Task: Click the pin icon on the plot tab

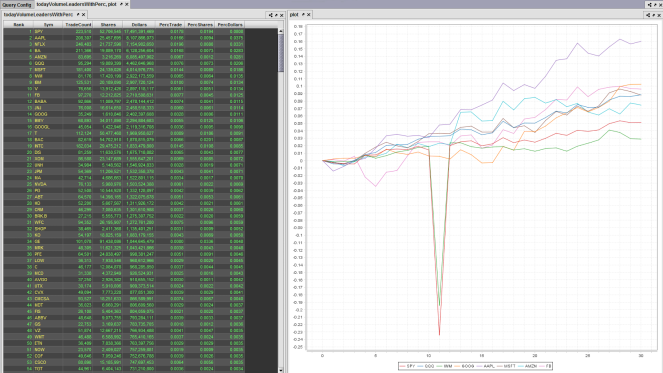Action: pos(303,14)
